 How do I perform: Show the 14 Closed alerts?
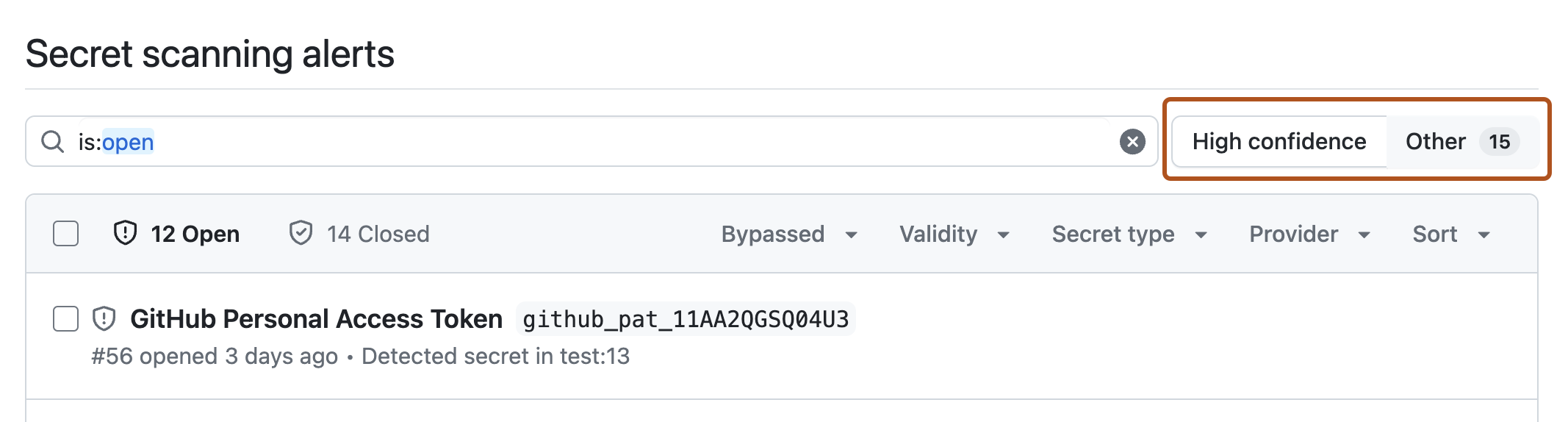(378, 234)
